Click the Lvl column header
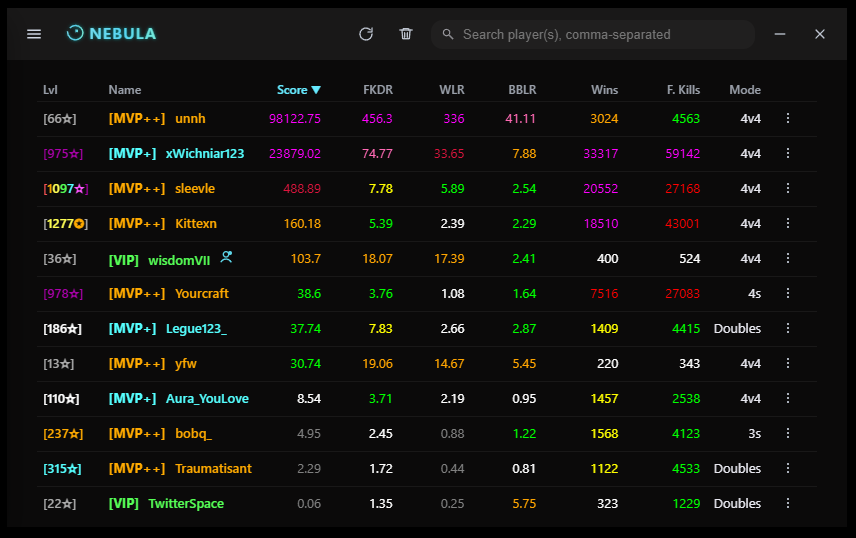 click(x=51, y=90)
